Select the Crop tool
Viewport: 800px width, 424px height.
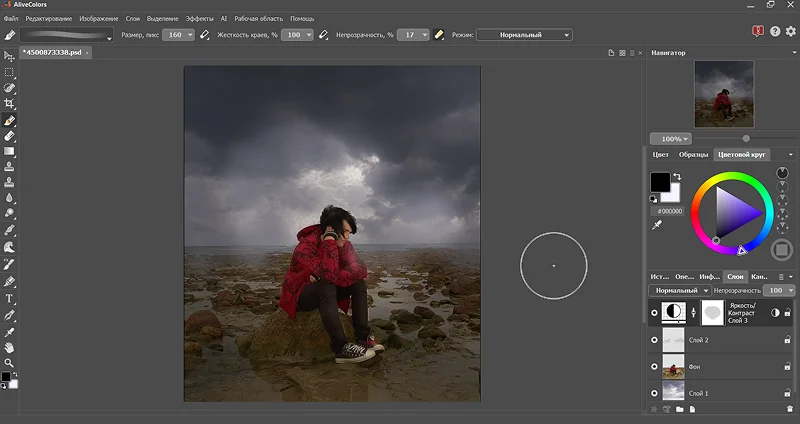click(x=9, y=104)
